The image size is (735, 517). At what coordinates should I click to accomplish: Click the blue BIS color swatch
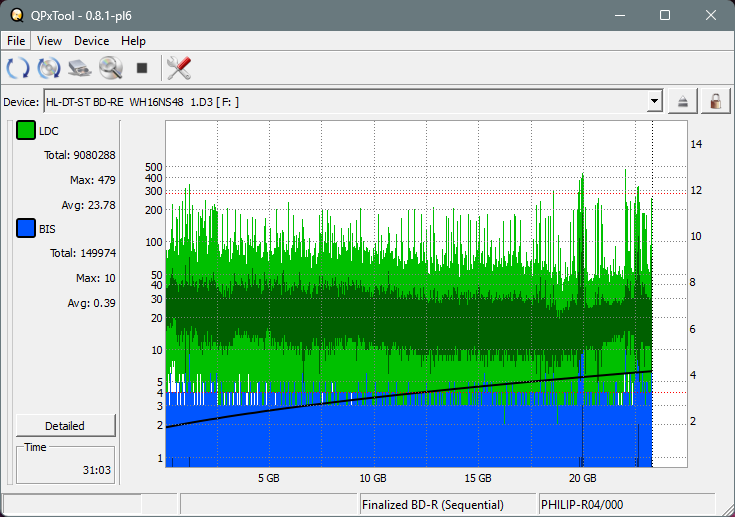(25, 229)
